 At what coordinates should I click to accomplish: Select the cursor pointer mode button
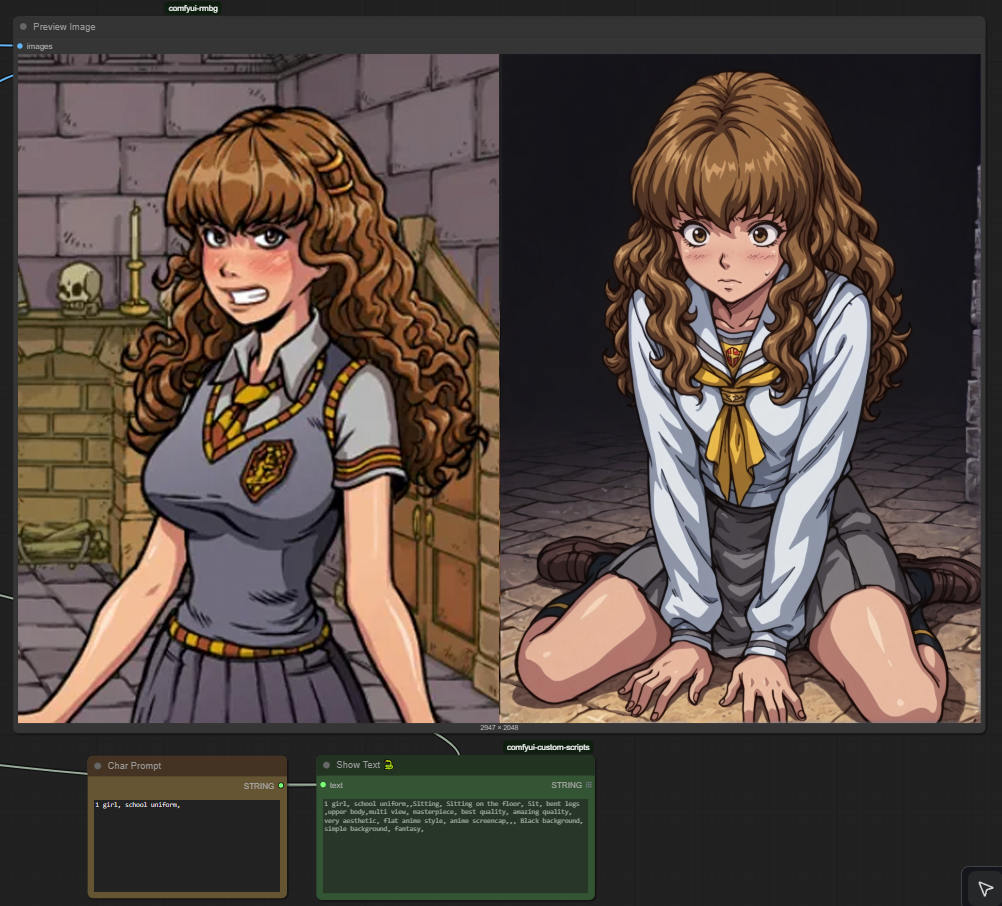pyautogui.click(x=984, y=888)
